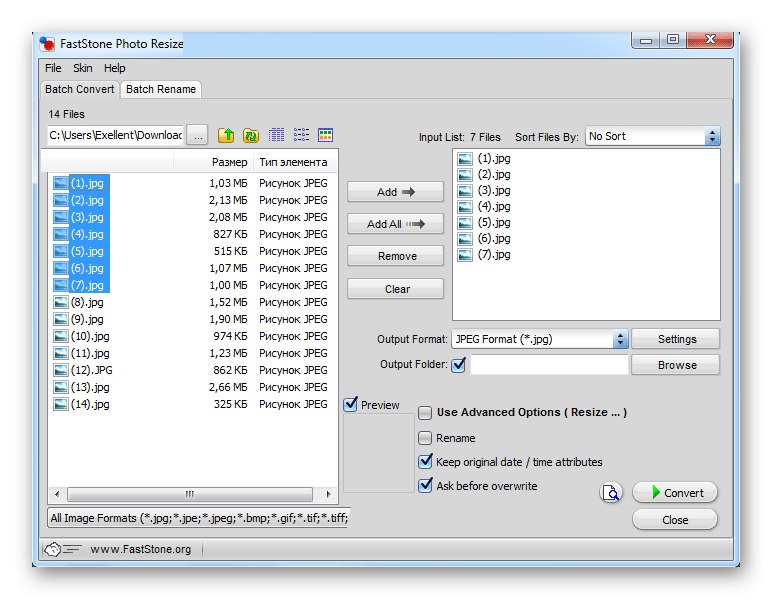Switch to details view icon
Viewport: 772px width, 599px height.
point(276,135)
